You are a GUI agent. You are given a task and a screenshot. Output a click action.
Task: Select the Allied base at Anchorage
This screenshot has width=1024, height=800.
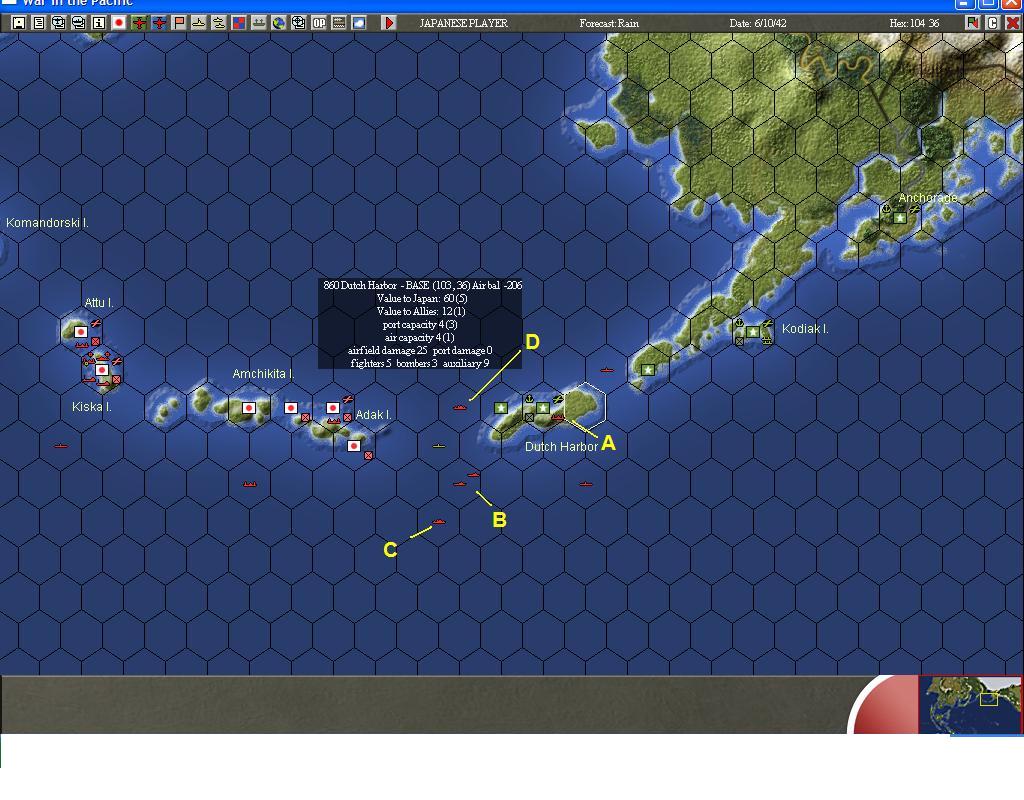click(x=900, y=218)
